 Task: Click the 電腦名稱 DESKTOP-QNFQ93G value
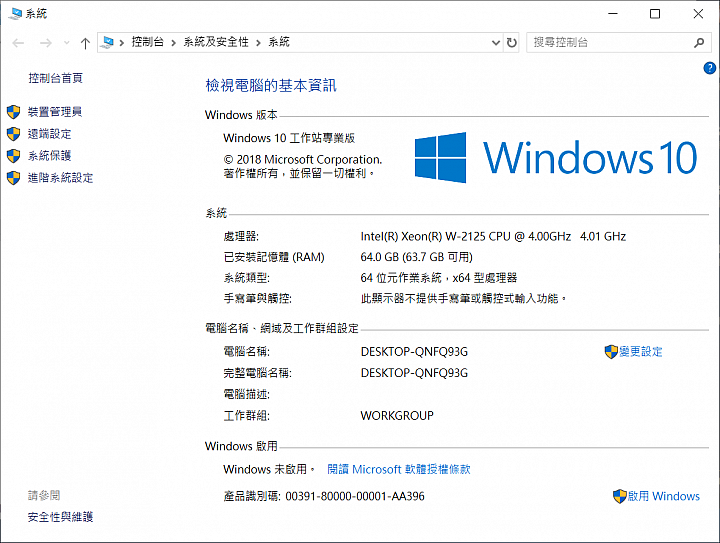(x=414, y=352)
